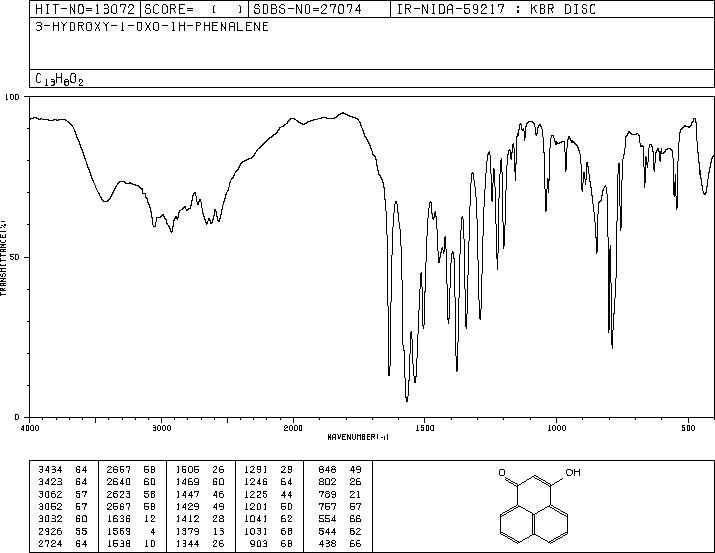The height and width of the screenshot is (553, 715).
Task: Click the 3434 peak entry in the table
Action: 63,470
